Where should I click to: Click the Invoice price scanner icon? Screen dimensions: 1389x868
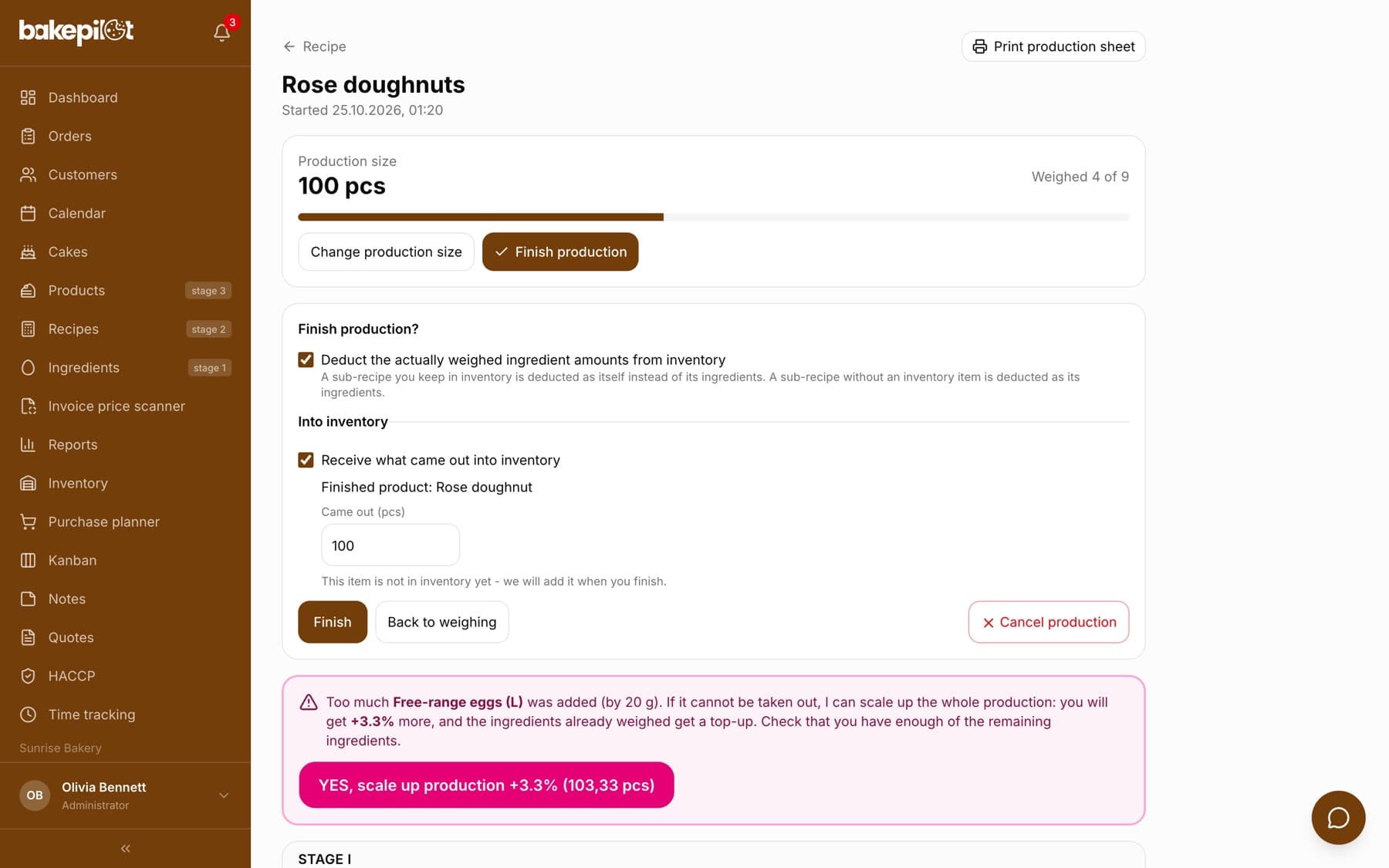click(28, 406)
